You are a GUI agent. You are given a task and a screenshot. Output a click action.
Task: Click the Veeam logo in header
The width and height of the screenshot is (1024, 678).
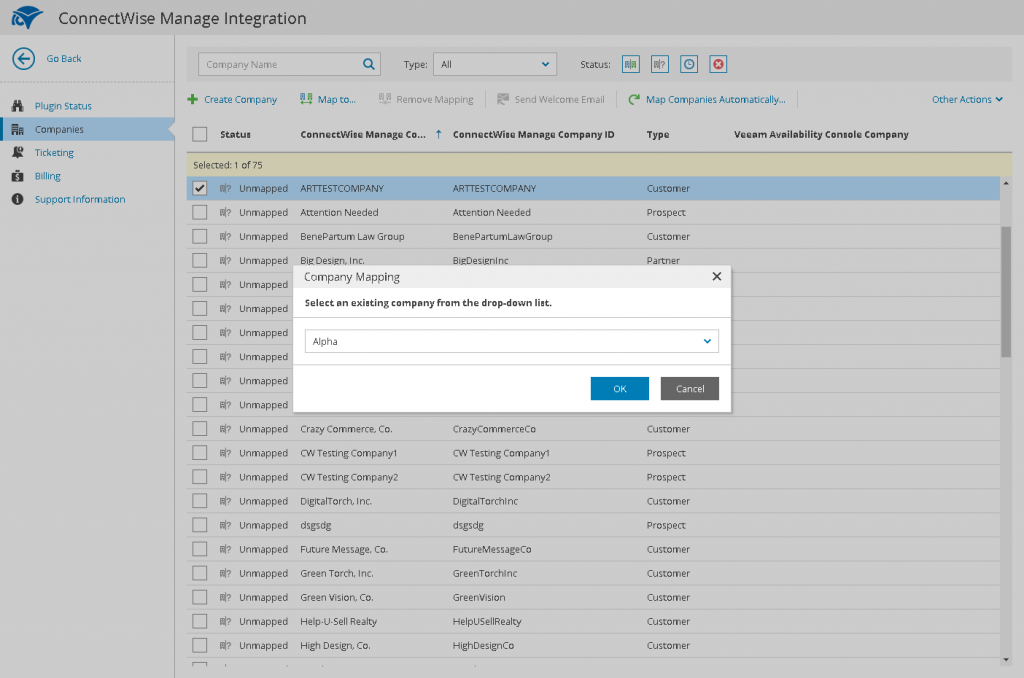(27, 18)
